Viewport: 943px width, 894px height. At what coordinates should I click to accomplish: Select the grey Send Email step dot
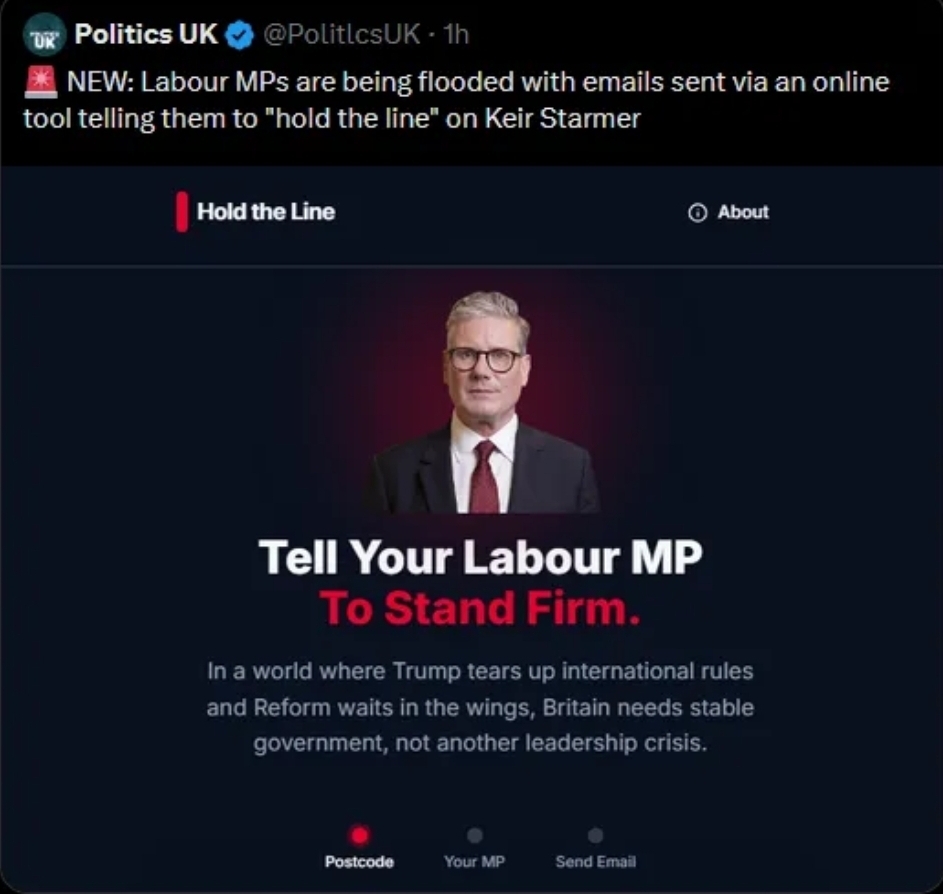pos(595,835)
